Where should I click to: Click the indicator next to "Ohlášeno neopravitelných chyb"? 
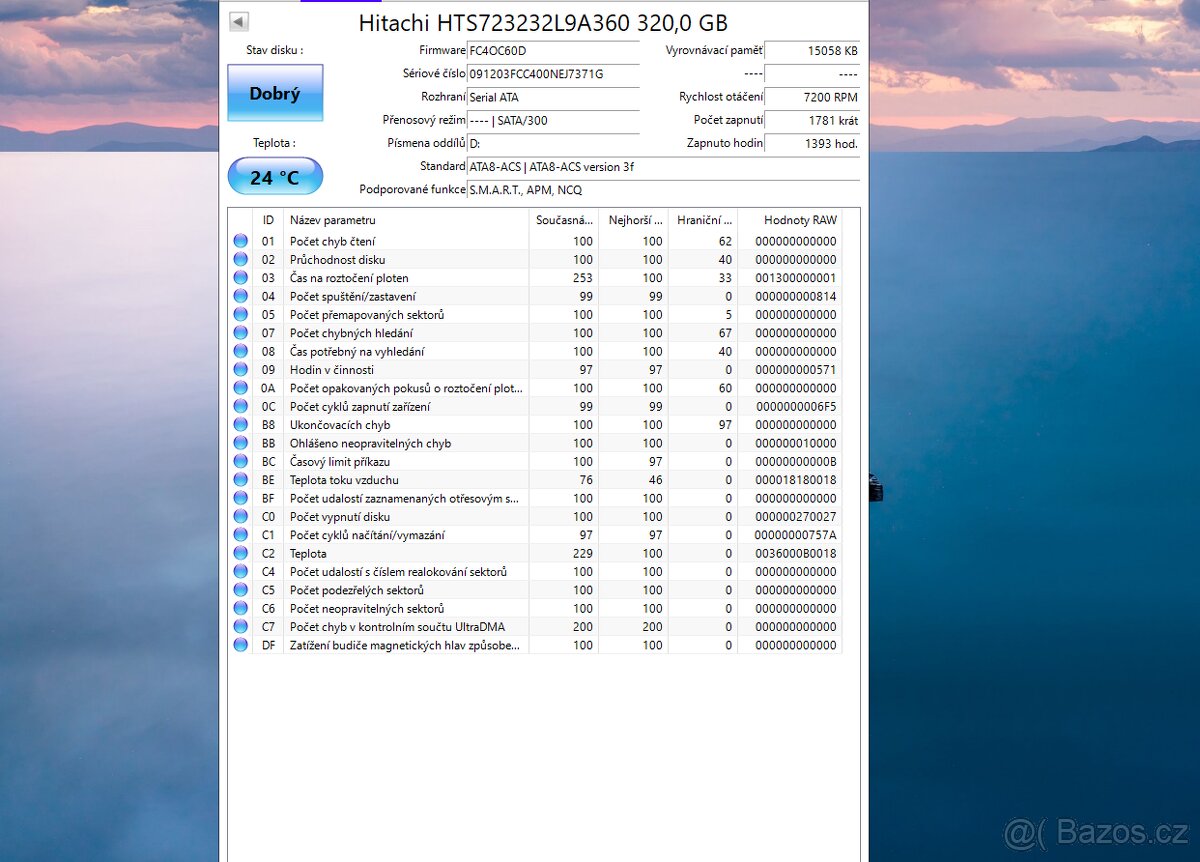pos(240,443)
